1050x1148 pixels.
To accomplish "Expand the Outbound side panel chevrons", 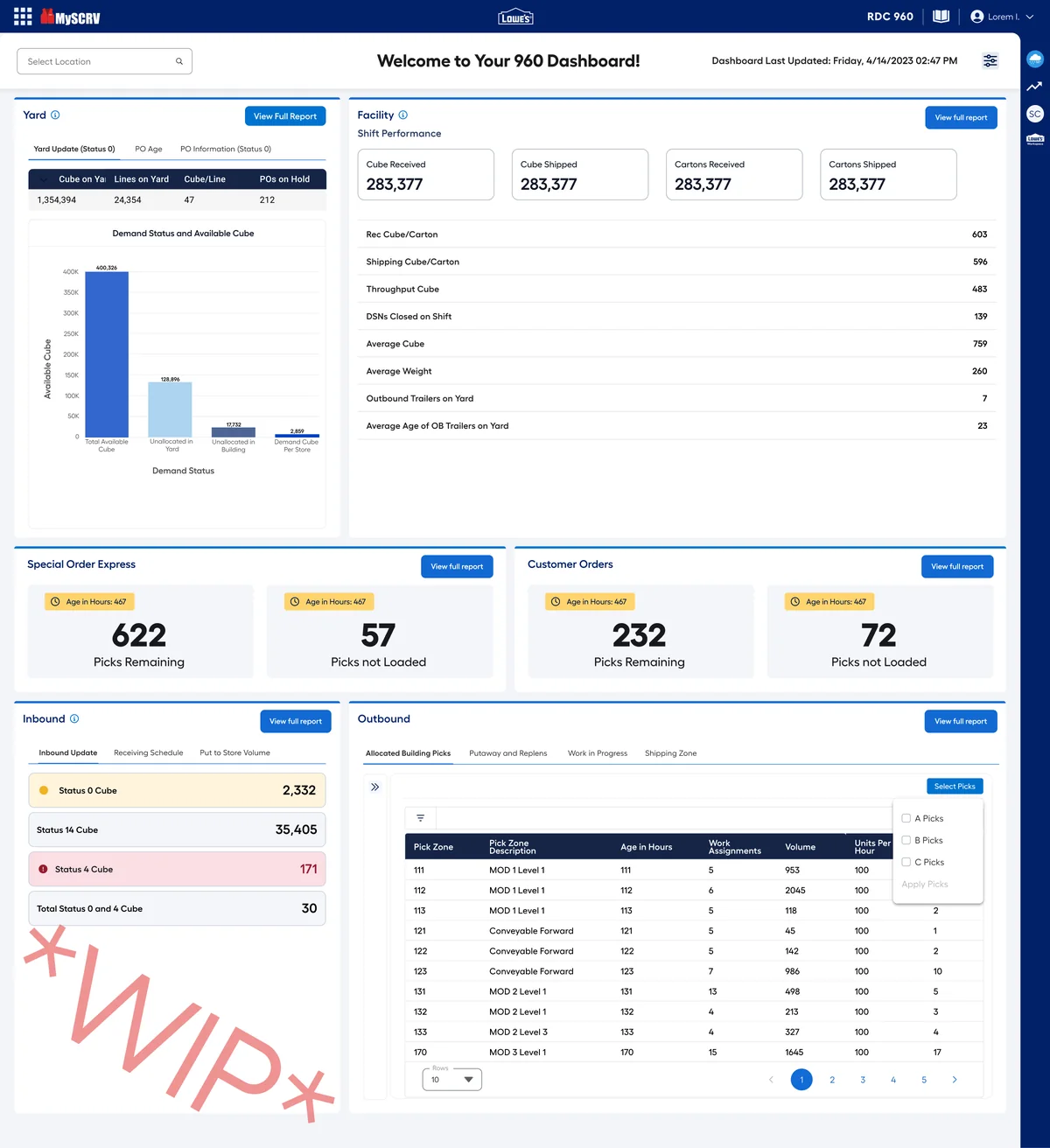I will [x=374, y=787].
